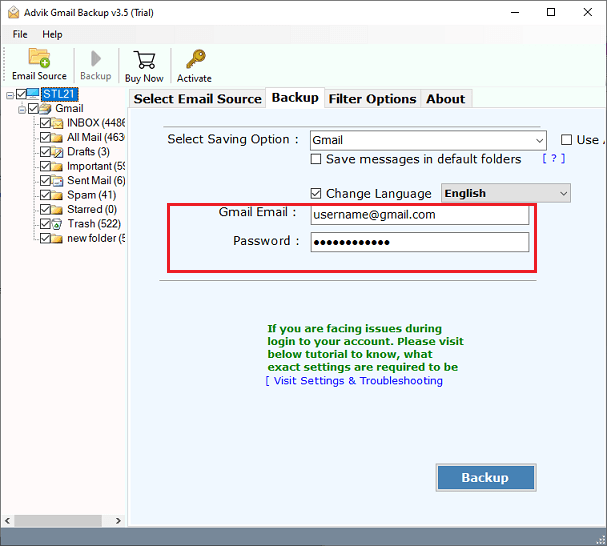Click the Gmail mailbox folder icon in tree

45,108
